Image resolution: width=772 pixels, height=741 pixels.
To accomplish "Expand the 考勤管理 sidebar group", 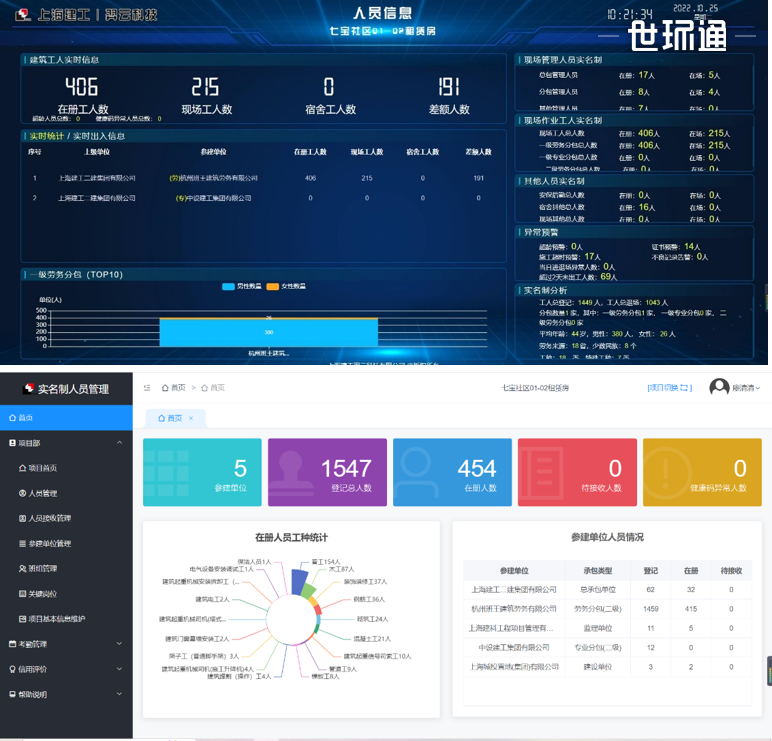I will tap(119, 644).
